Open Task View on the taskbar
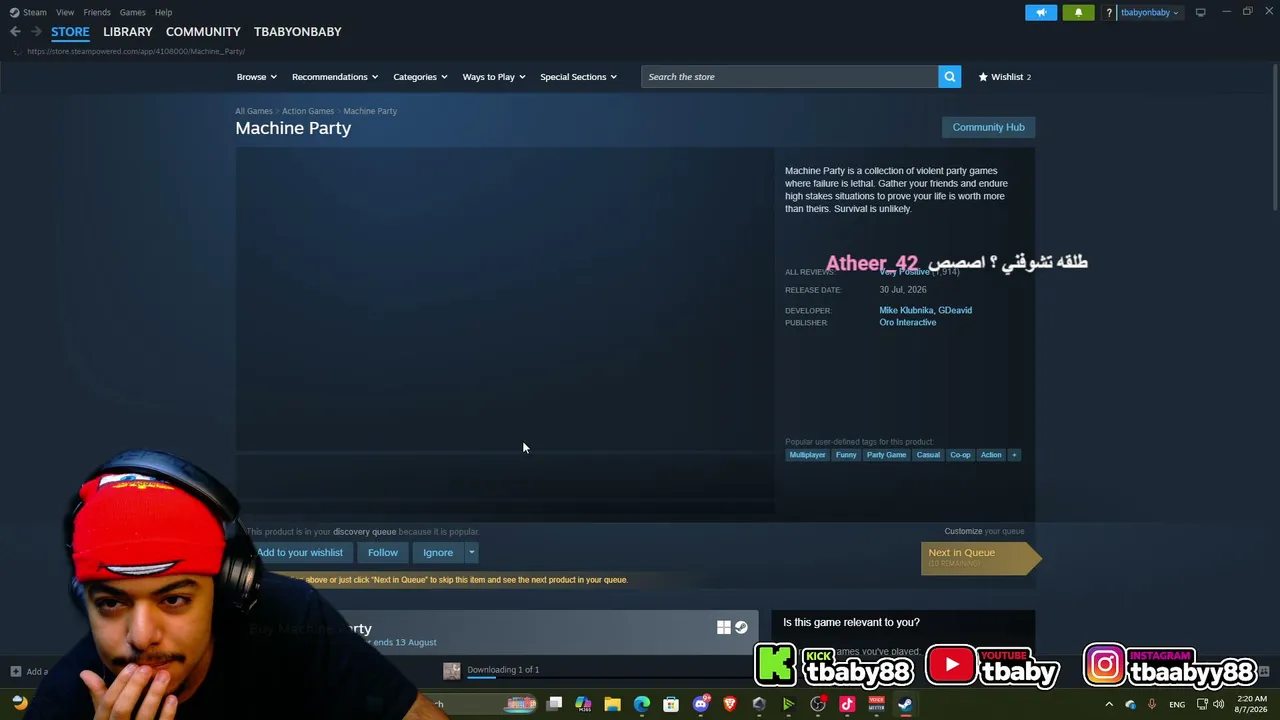1280x720 pixels. tap(554, 704)
